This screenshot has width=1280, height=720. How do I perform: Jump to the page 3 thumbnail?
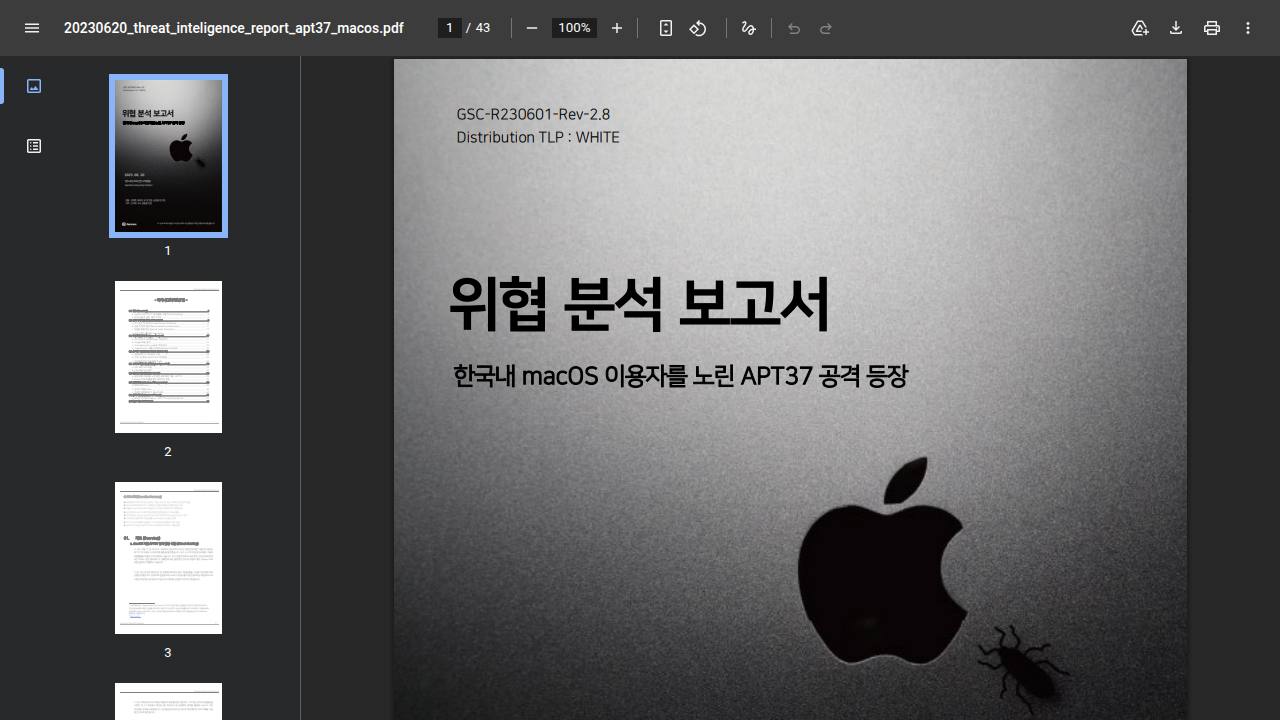pos(168,558)
